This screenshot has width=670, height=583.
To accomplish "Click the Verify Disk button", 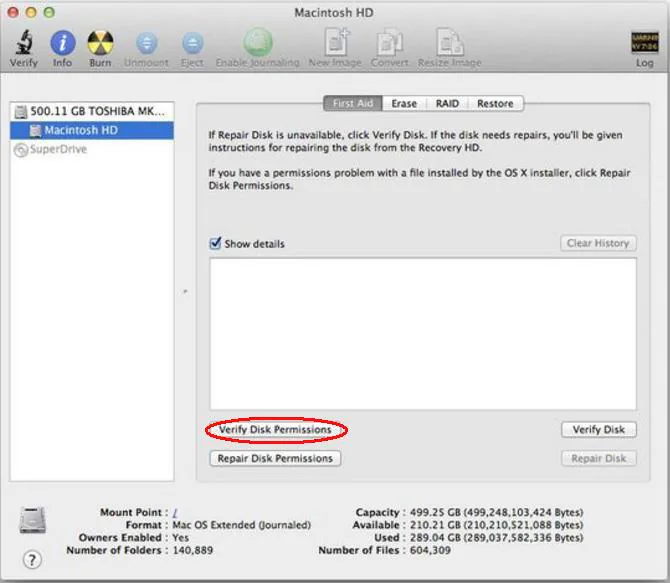I will coord(599,430).
